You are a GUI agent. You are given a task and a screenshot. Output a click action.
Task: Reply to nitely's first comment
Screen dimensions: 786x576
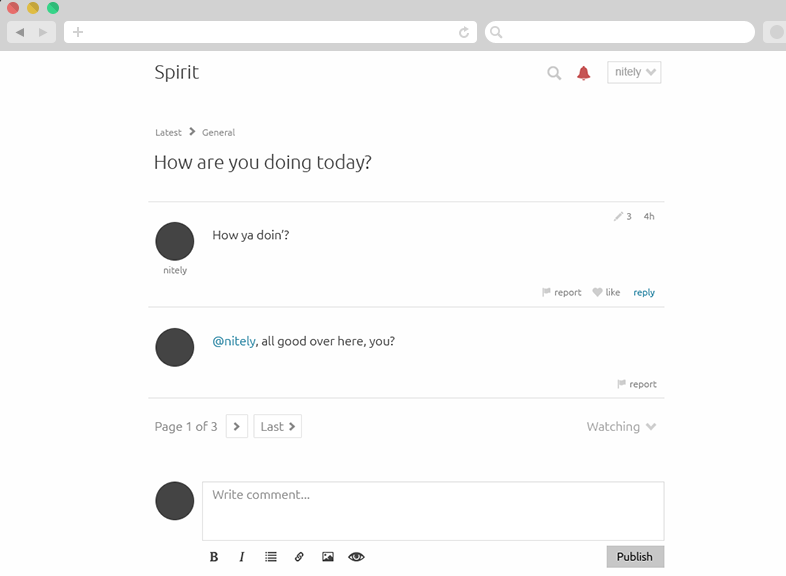click(644, 293)
